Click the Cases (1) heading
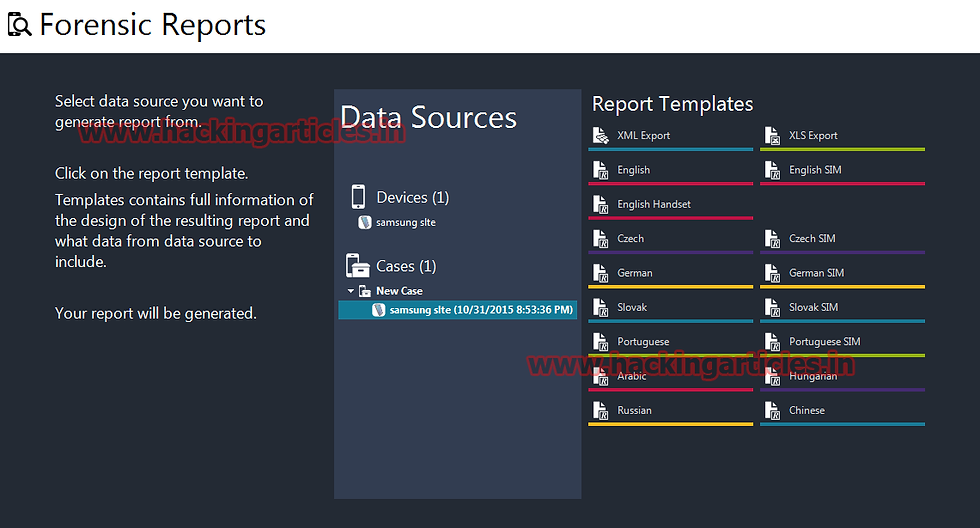 click(406, 266)
